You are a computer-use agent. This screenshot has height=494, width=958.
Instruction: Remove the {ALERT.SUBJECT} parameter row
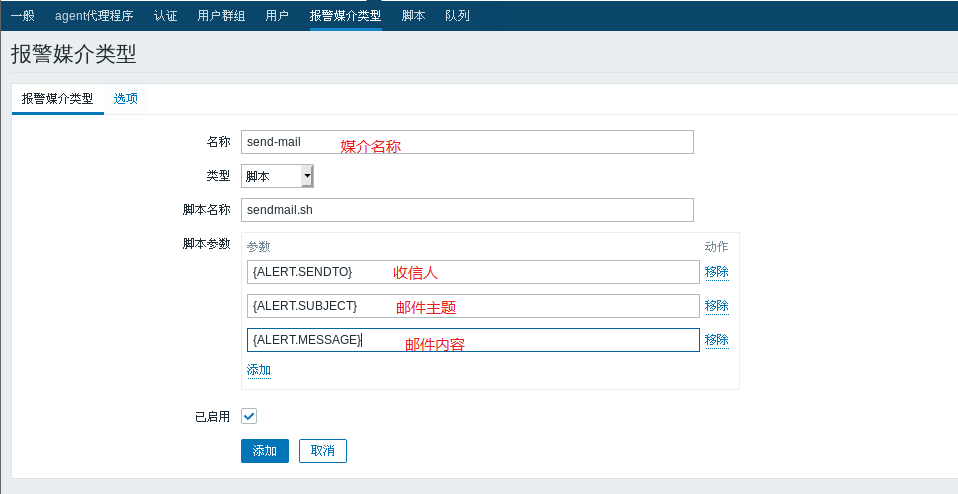coord(716,306)
